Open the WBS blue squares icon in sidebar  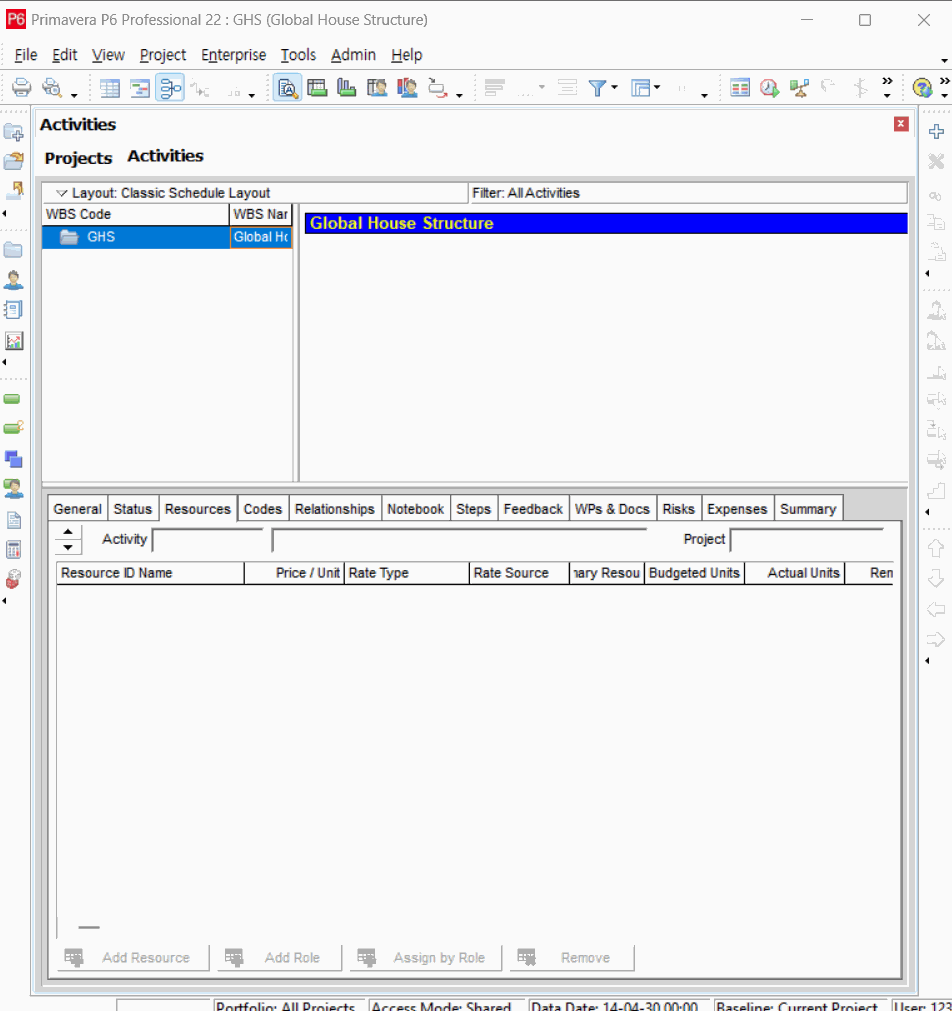click(14, 459)
